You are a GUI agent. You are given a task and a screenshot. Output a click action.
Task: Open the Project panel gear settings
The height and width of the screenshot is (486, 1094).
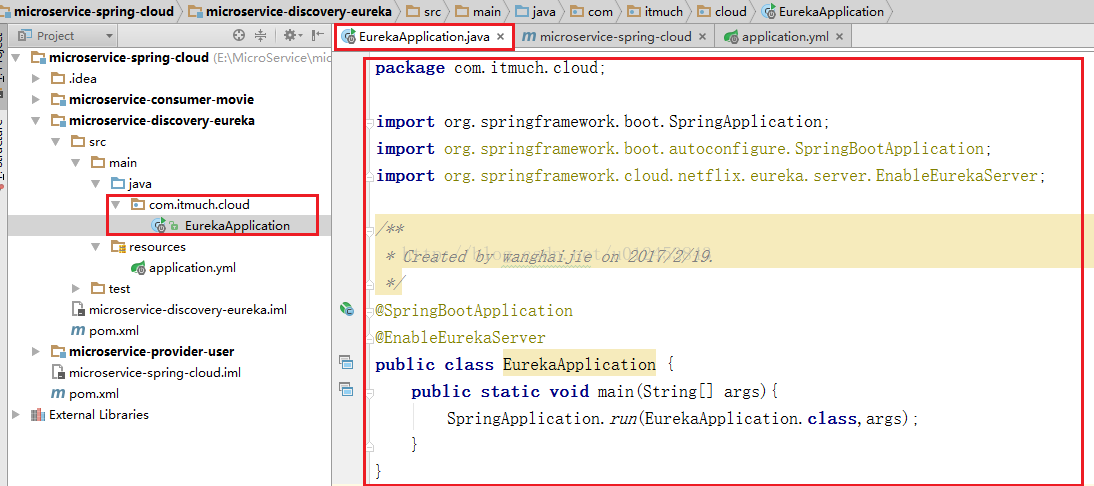[291, 35]
